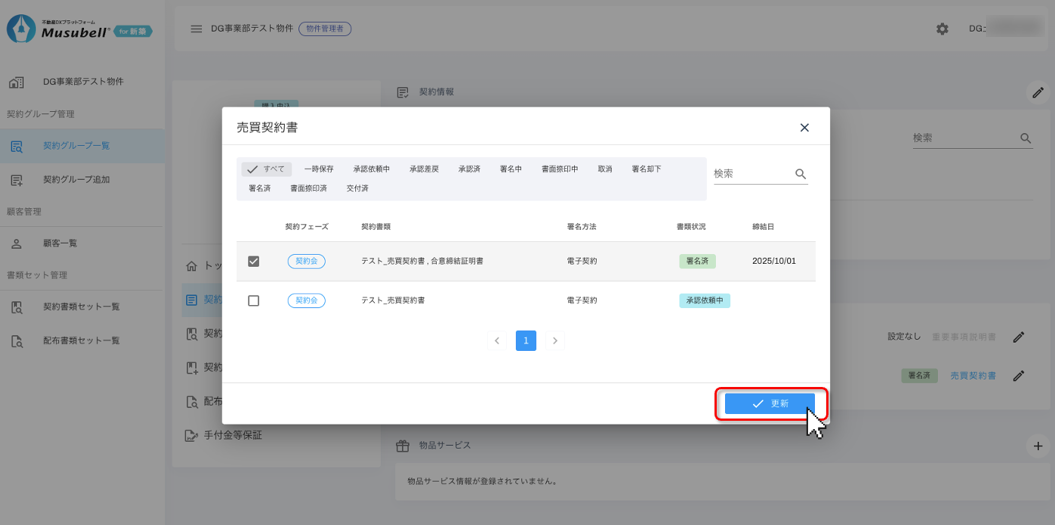Select the 署名済 filter tab
Screen dimensions: 1055x525
click(259, 188)
